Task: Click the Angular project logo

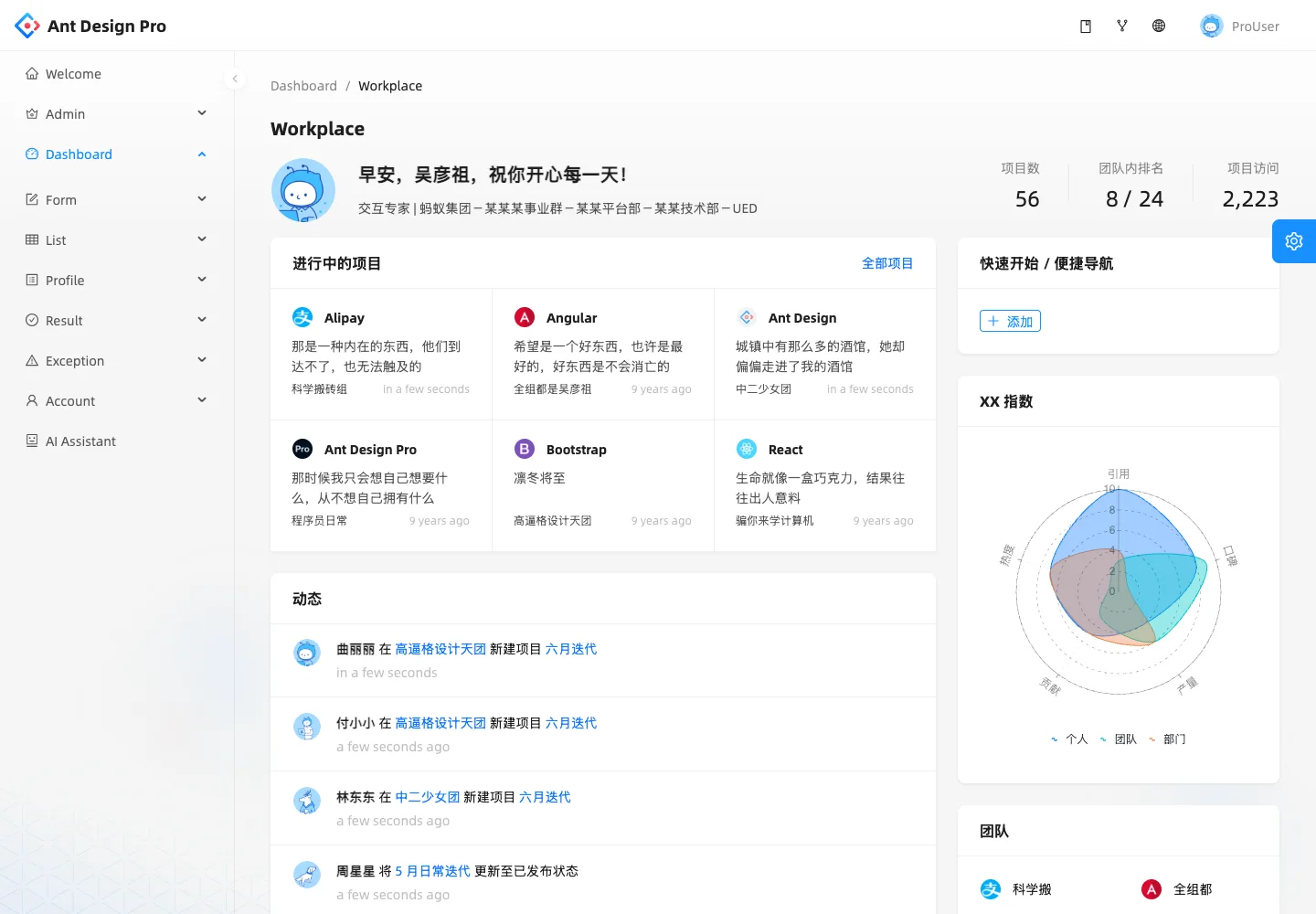Action: click(525, 317)
